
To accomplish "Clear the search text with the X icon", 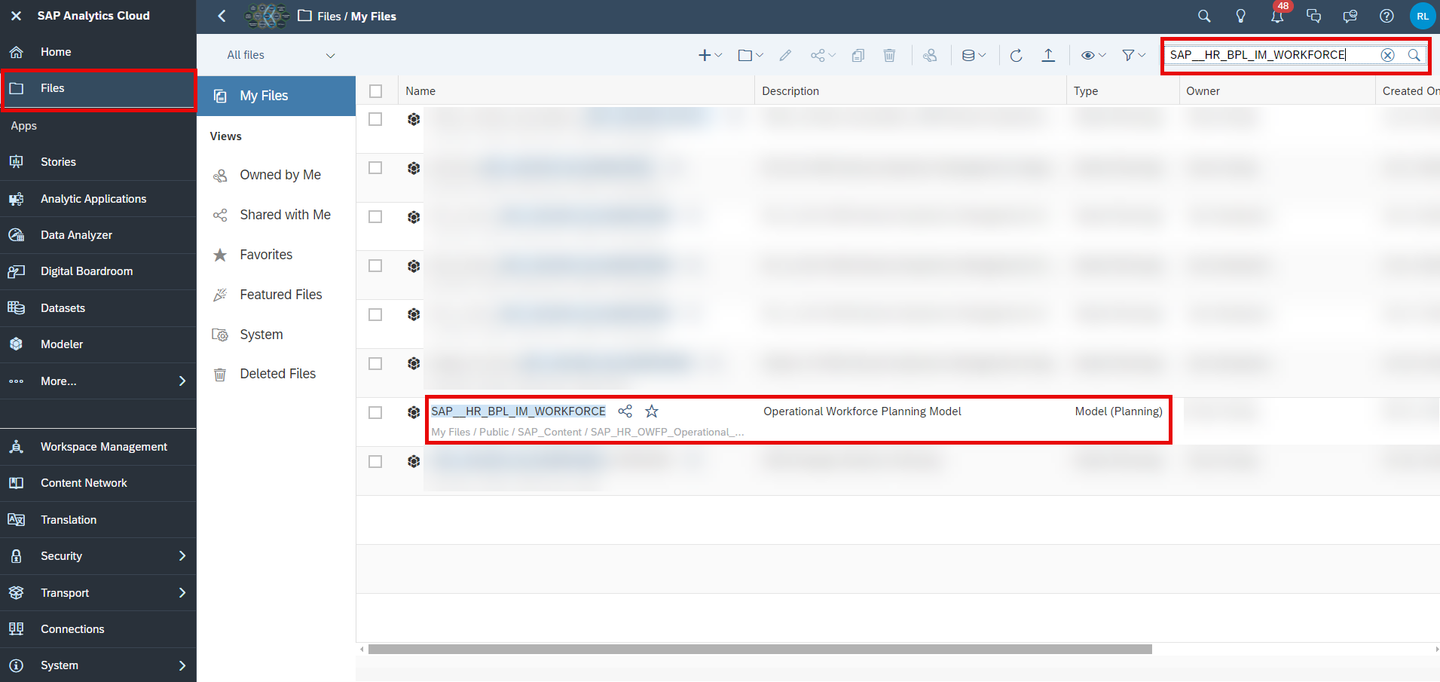I will pos(1388,55).
